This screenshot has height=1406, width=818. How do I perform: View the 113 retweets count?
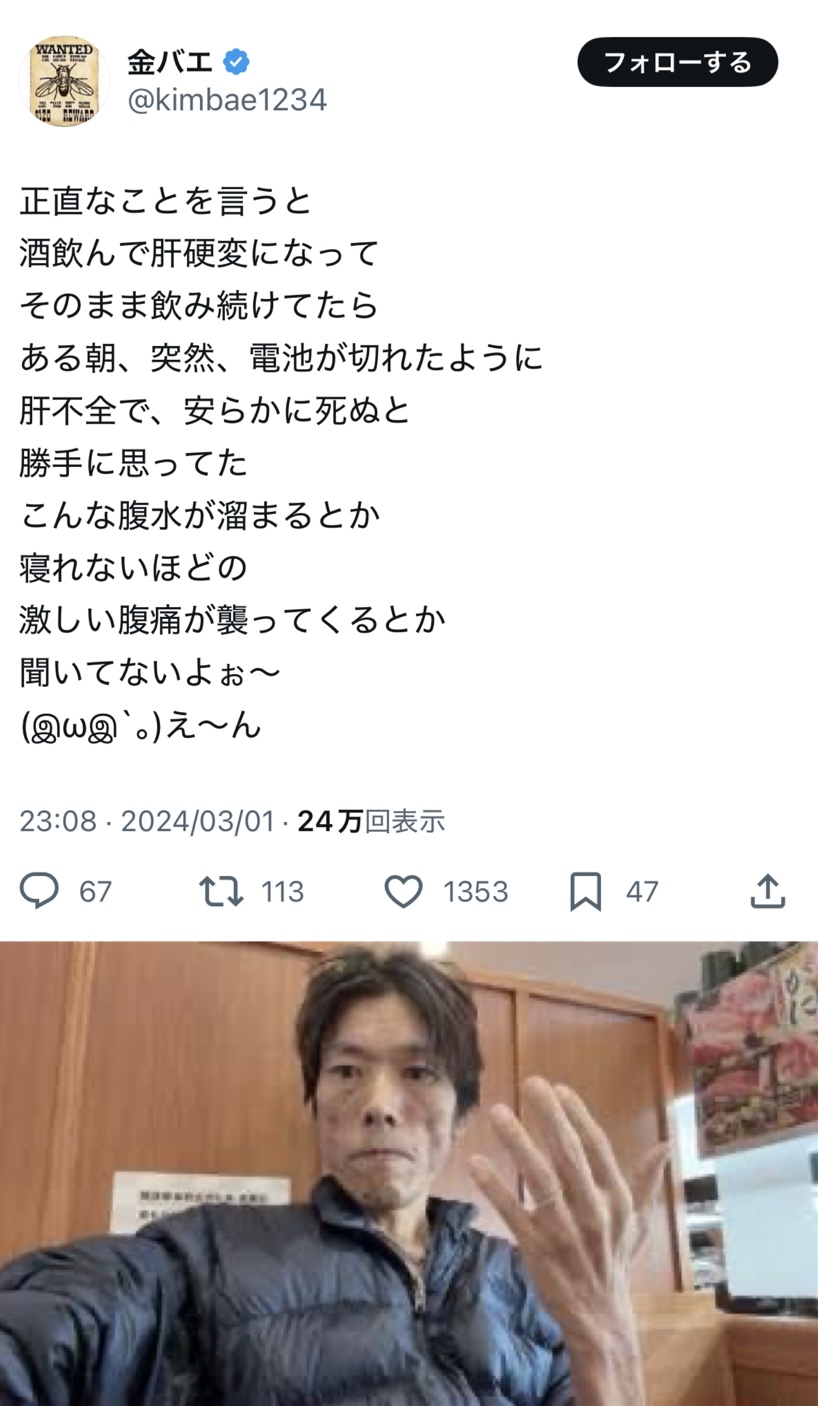(x=282, y=891)
